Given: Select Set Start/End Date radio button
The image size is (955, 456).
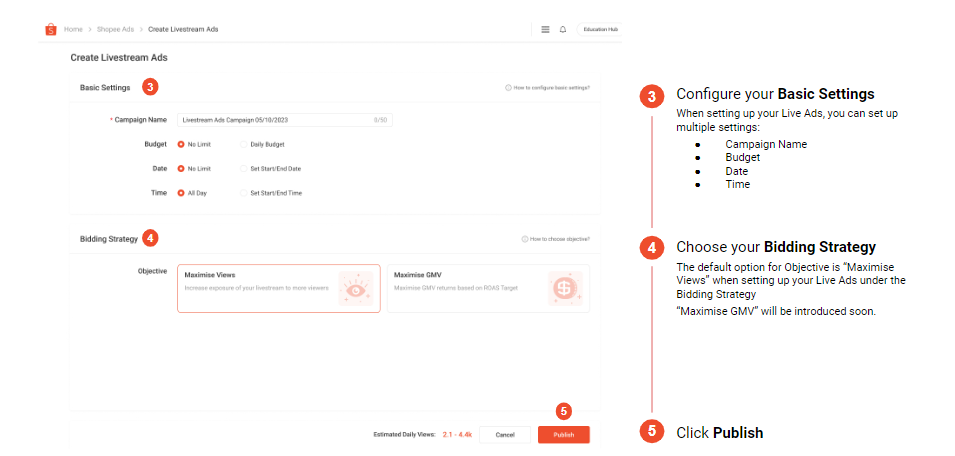Looking at the screenshot, I should (244, 169).
